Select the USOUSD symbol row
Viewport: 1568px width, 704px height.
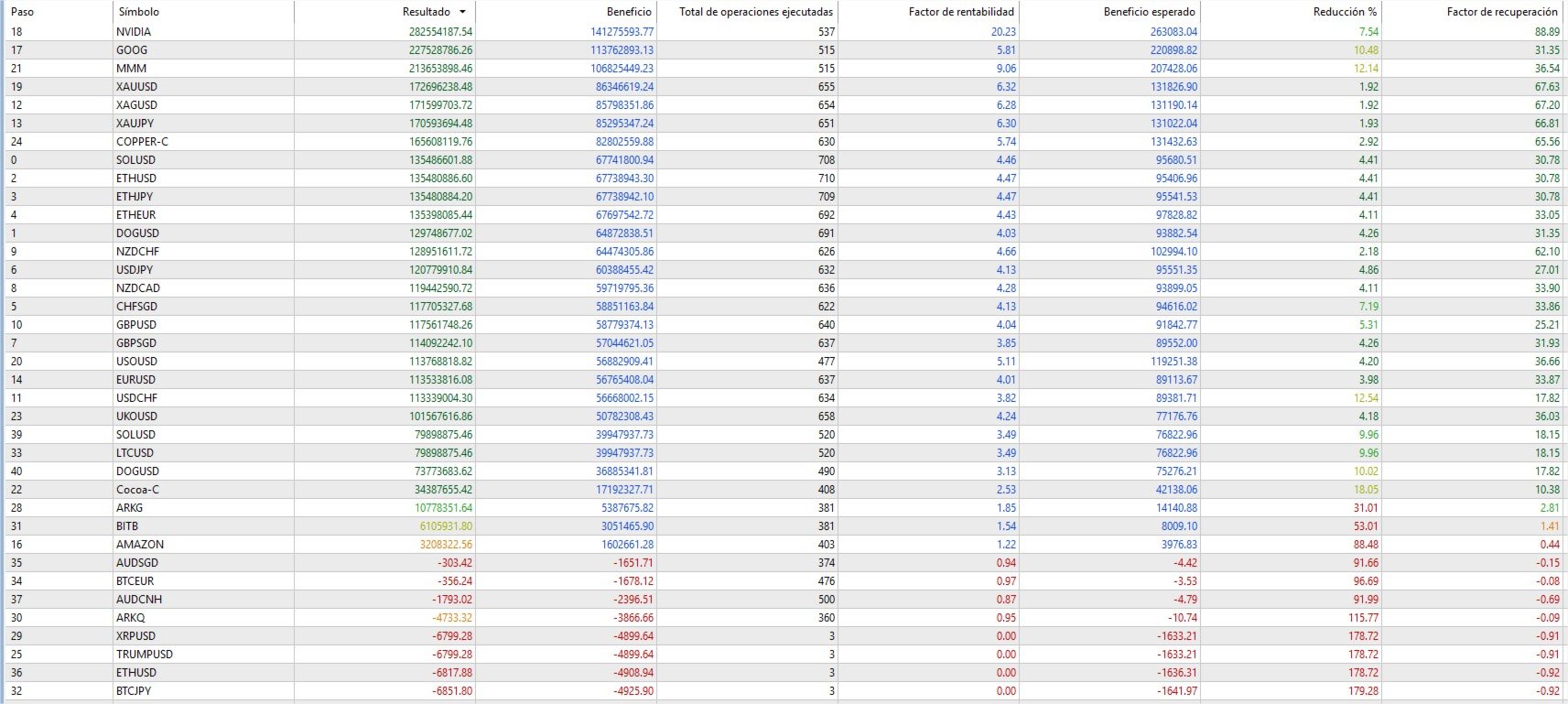pos(784,361)
